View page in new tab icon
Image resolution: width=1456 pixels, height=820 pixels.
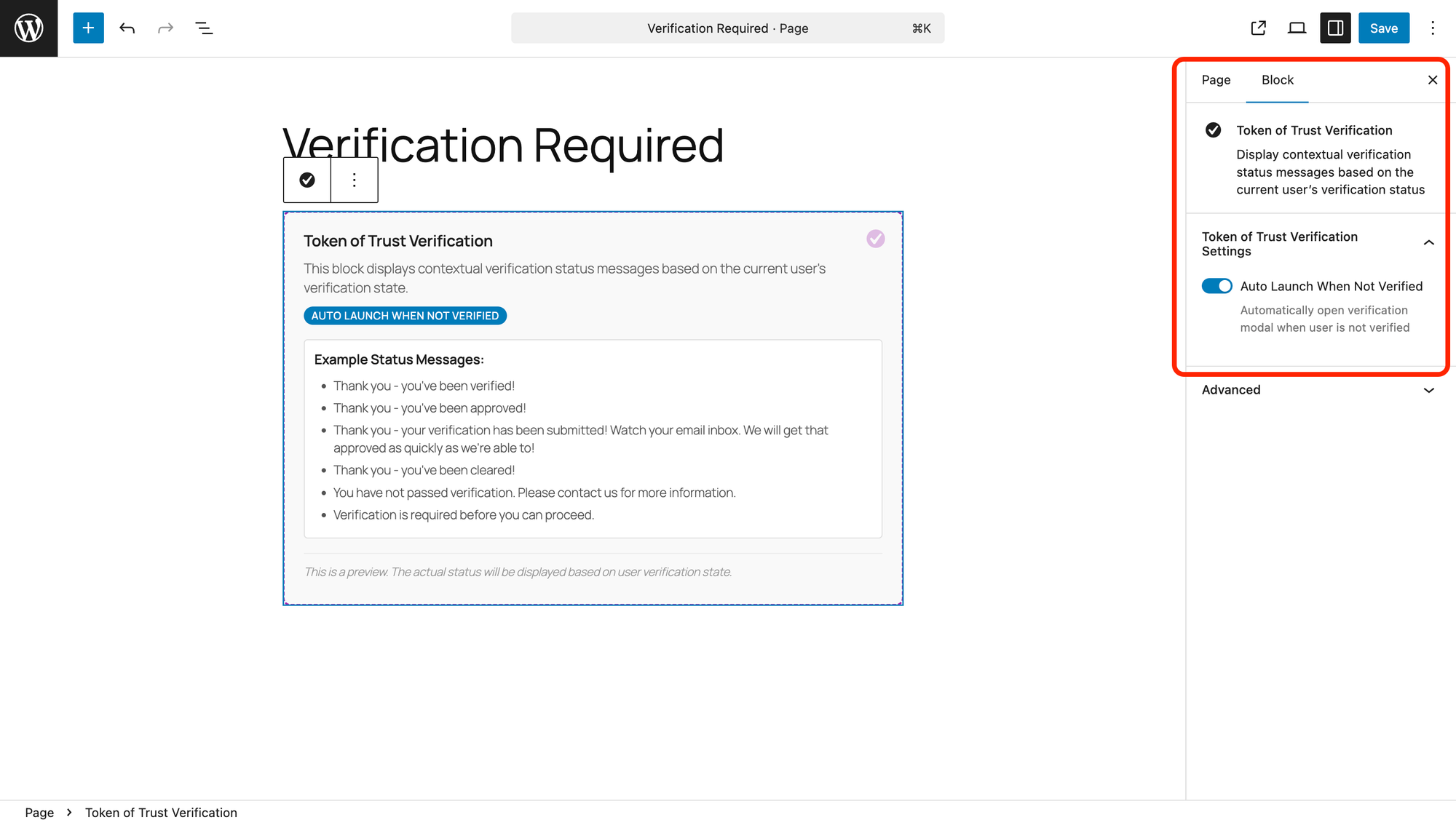[1258, 28]
